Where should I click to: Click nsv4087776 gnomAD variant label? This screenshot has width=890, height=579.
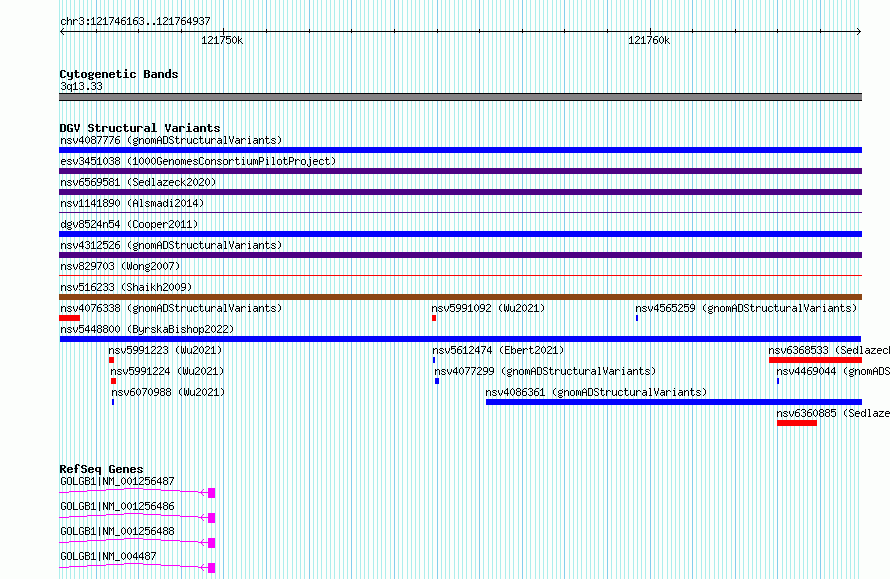(171, 140)
